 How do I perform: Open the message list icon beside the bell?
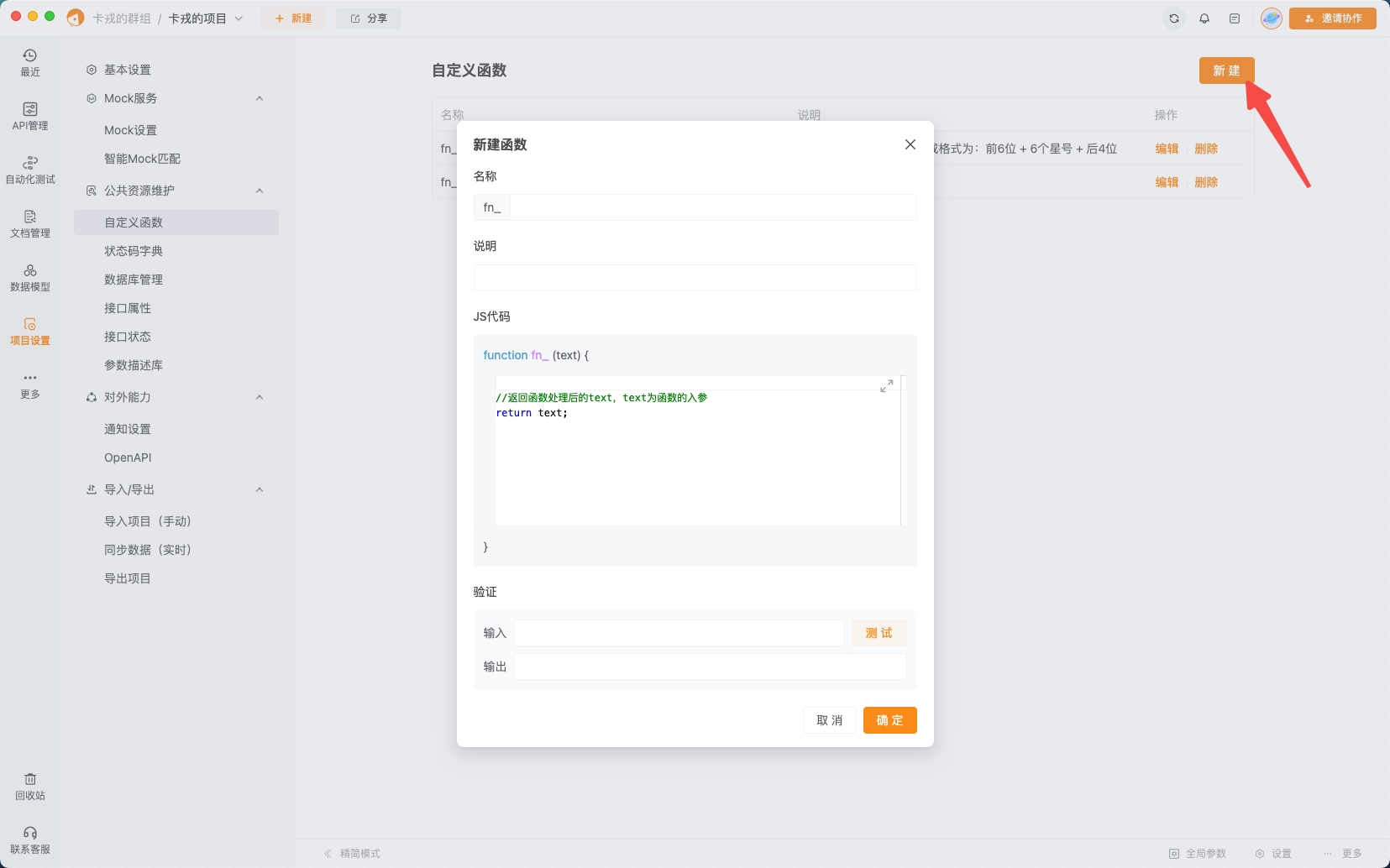point(1235,18)
